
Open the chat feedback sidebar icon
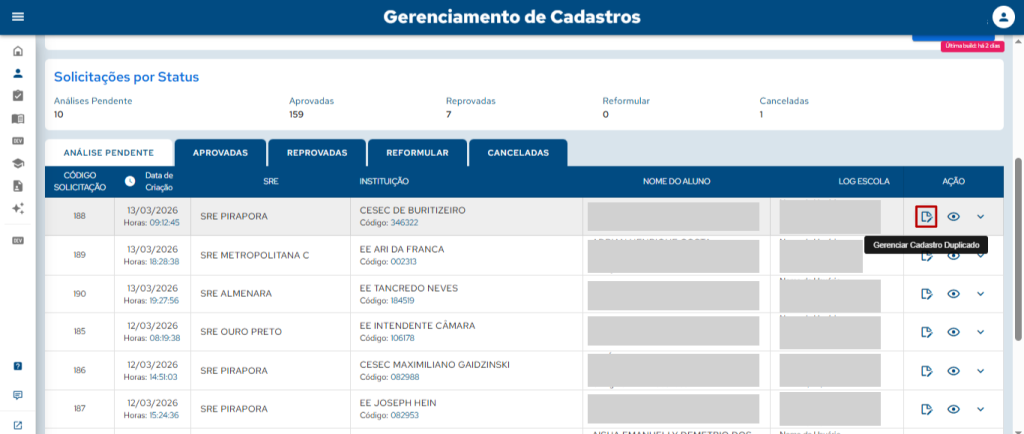coord(17,395)
